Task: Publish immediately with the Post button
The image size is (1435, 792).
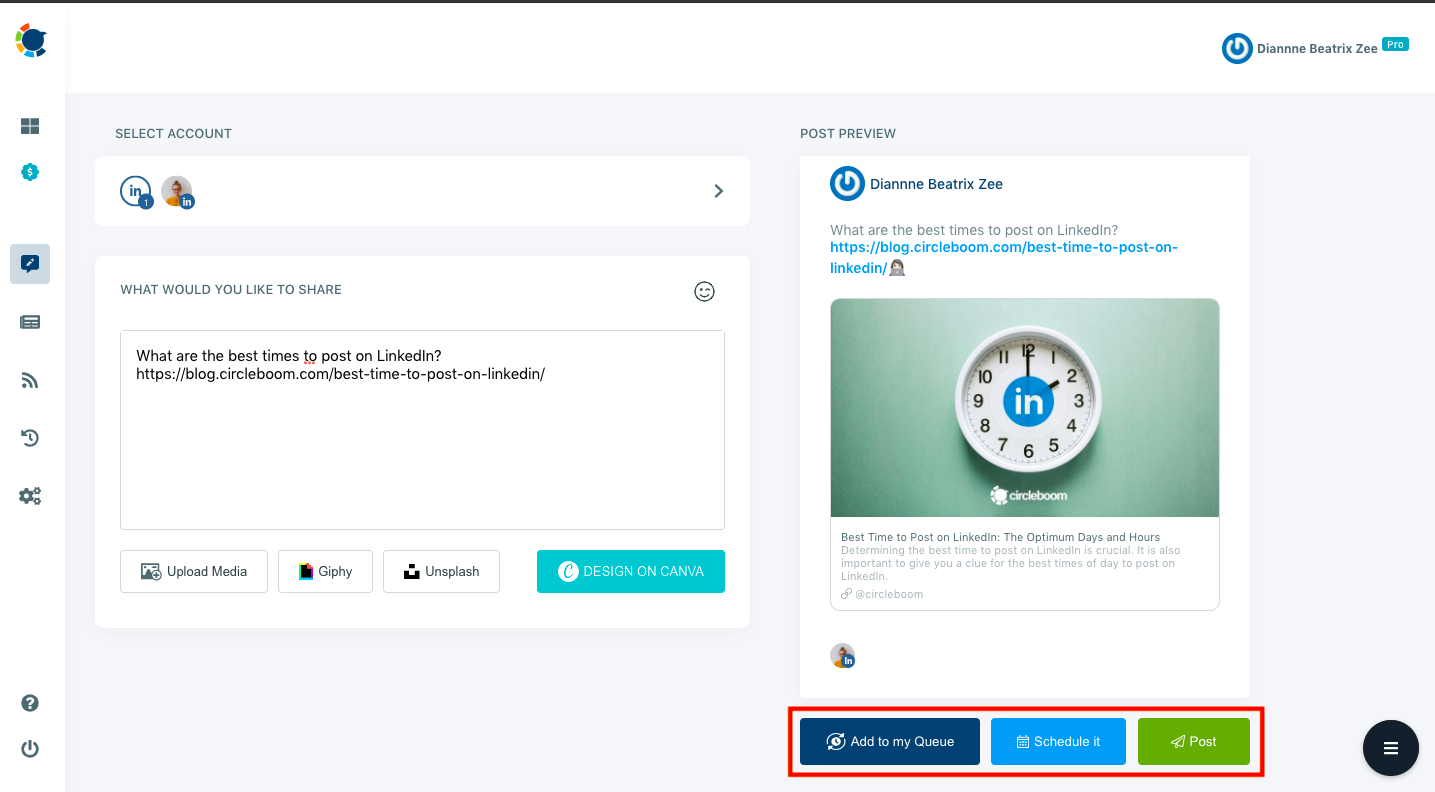Action: coord(1193,741)
